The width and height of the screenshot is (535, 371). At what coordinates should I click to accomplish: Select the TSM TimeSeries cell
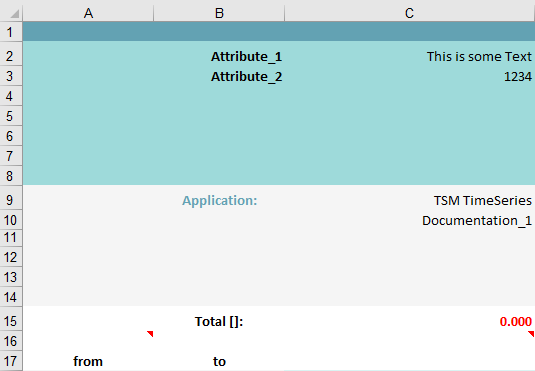pos(409,200)
